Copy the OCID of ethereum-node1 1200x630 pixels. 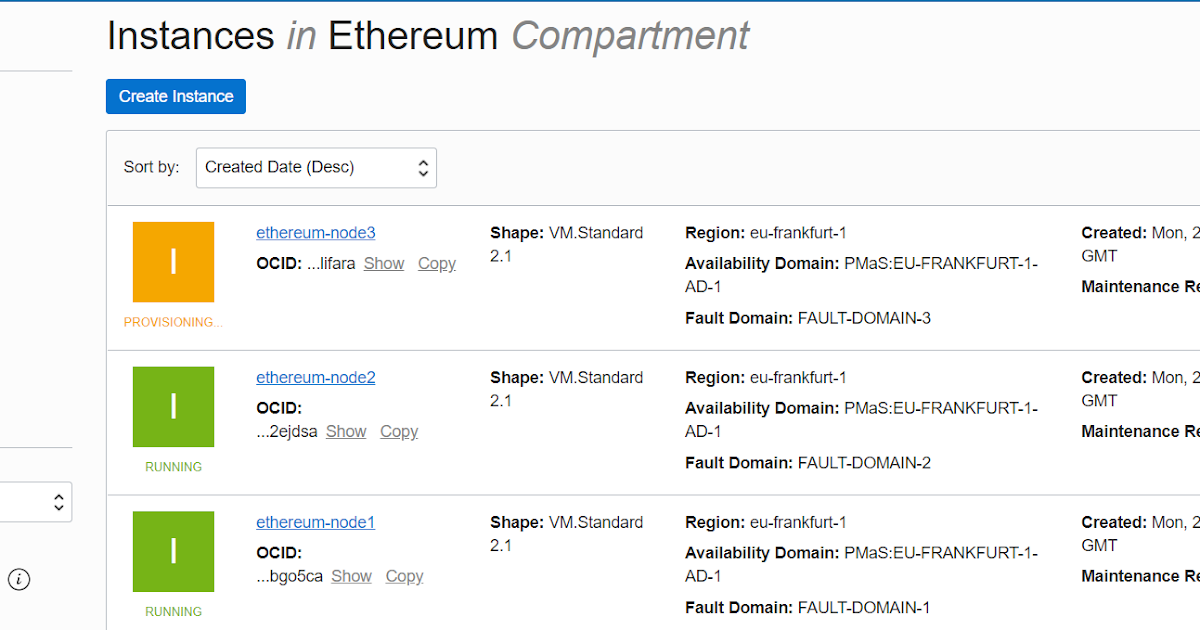coord(404,577)
